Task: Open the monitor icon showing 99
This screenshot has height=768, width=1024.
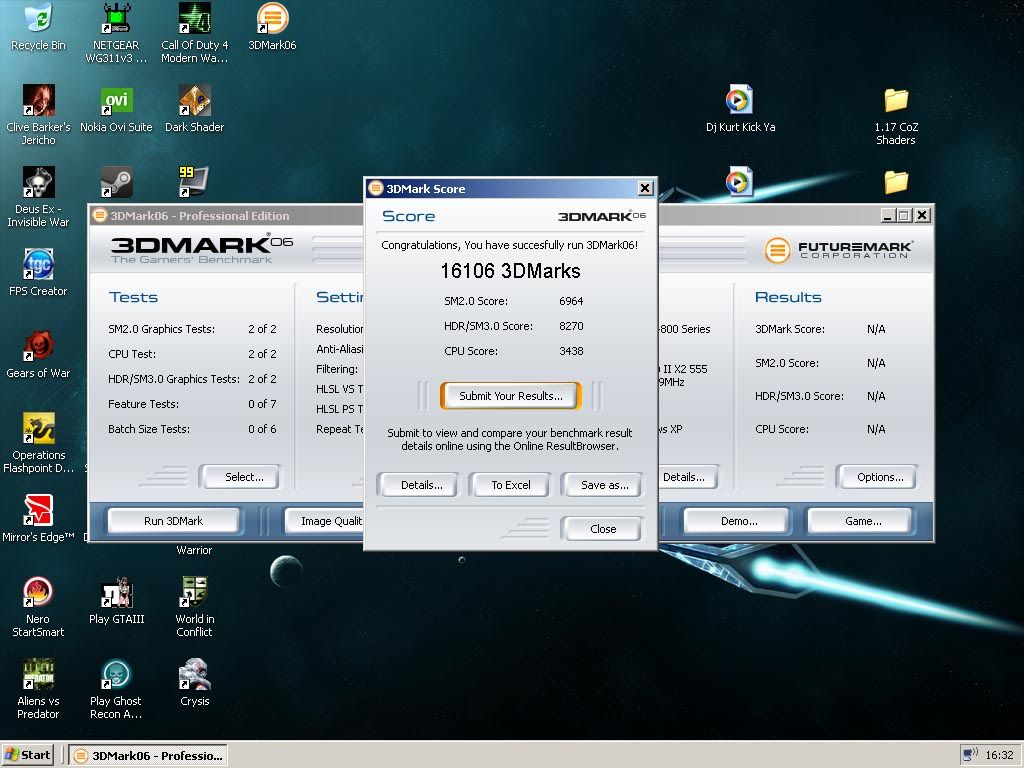Action: (194, 182)
